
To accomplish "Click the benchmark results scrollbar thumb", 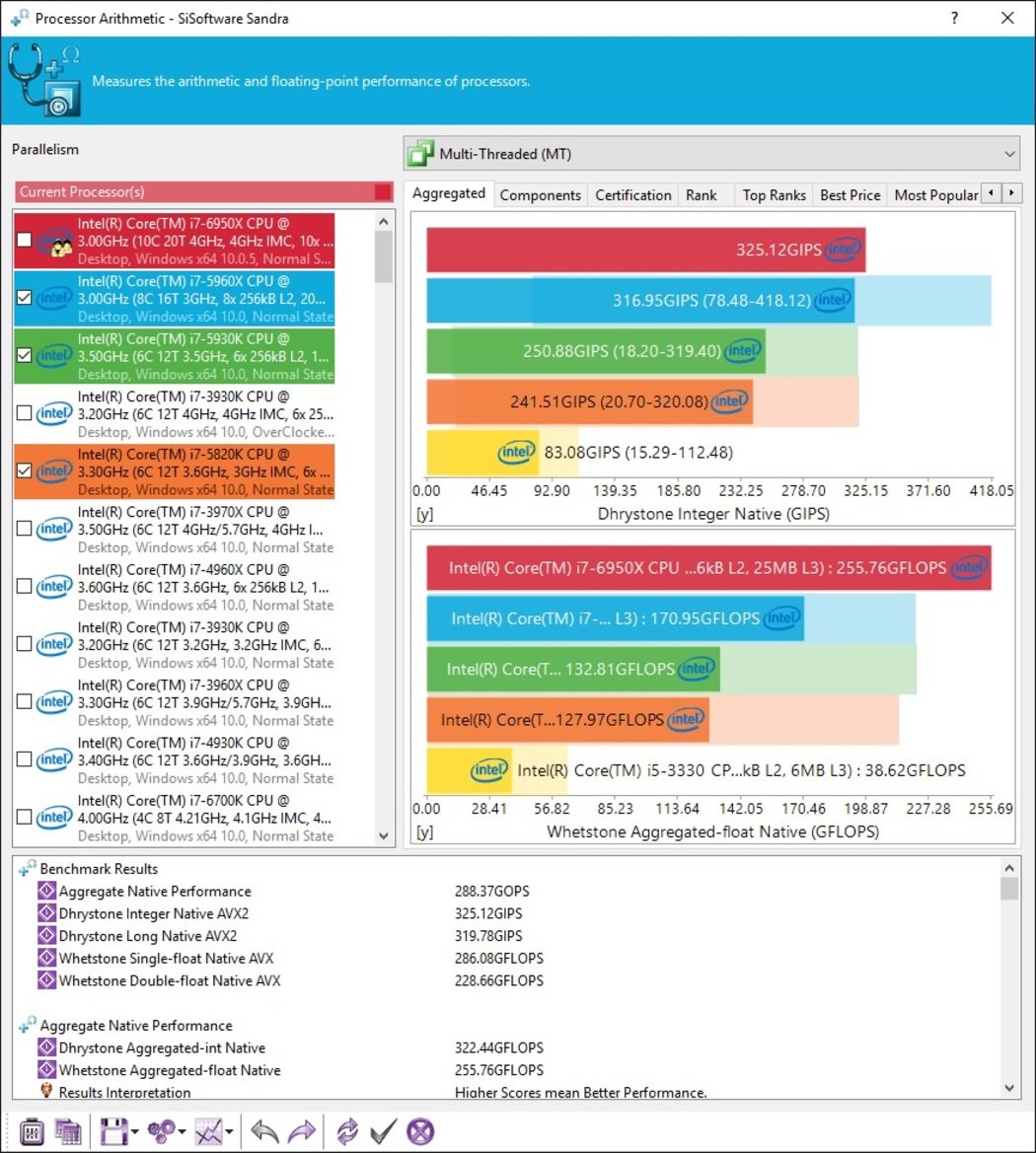I will click(x=1009, y=889).
